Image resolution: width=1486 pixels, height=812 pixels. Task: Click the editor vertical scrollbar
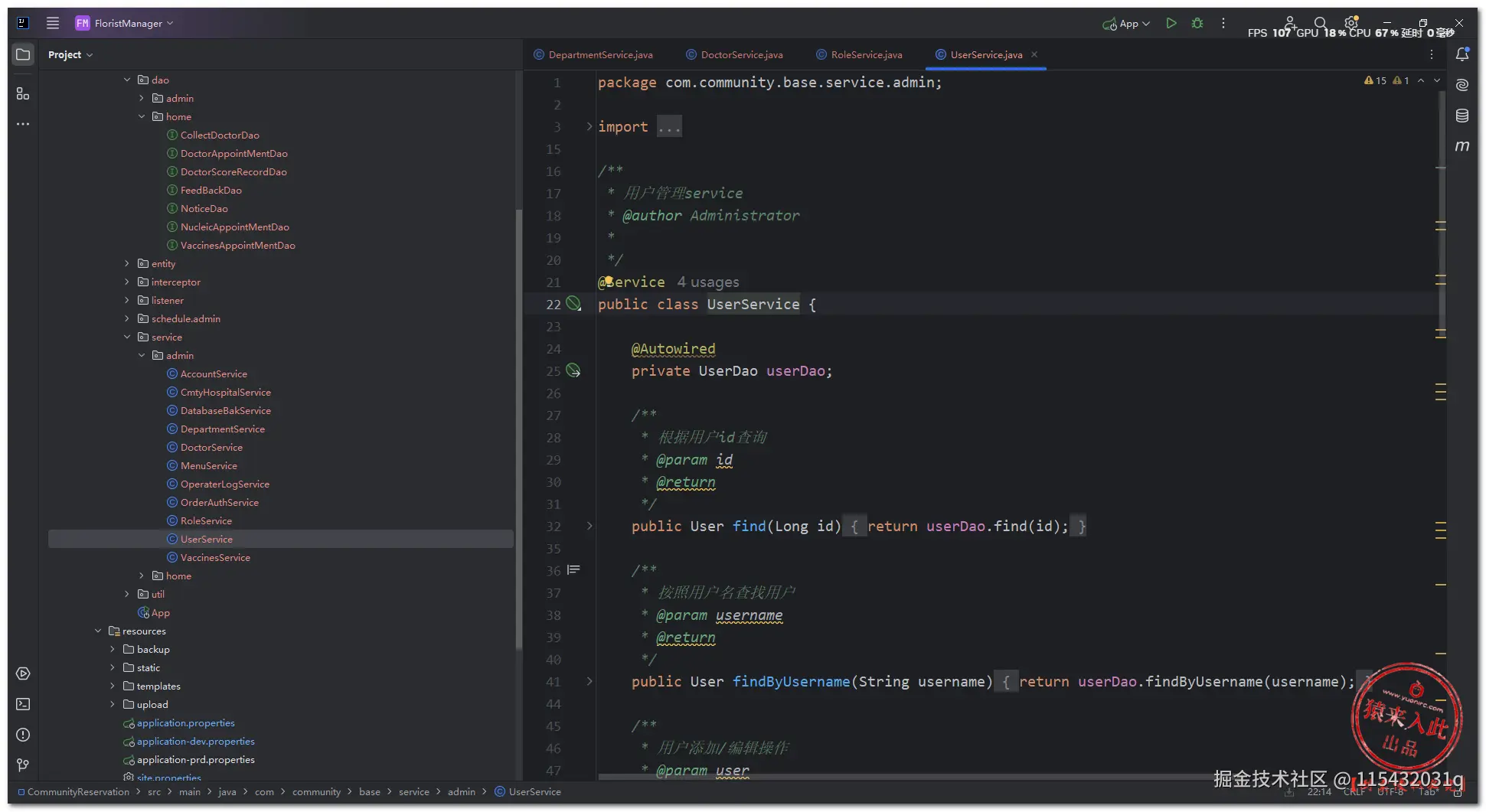(1442, 214)
